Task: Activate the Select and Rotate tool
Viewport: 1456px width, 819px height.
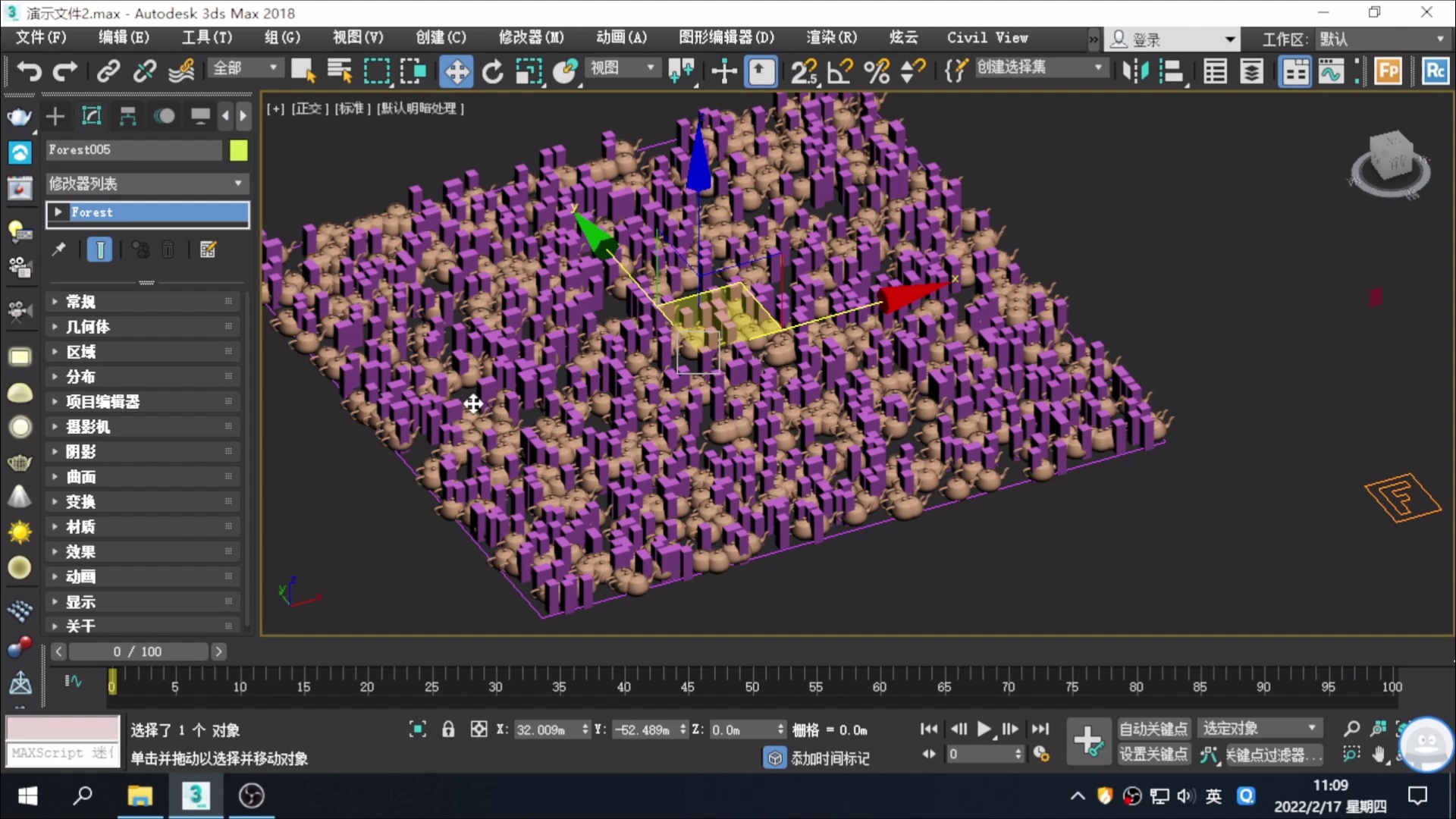Action: pos(492,71)
